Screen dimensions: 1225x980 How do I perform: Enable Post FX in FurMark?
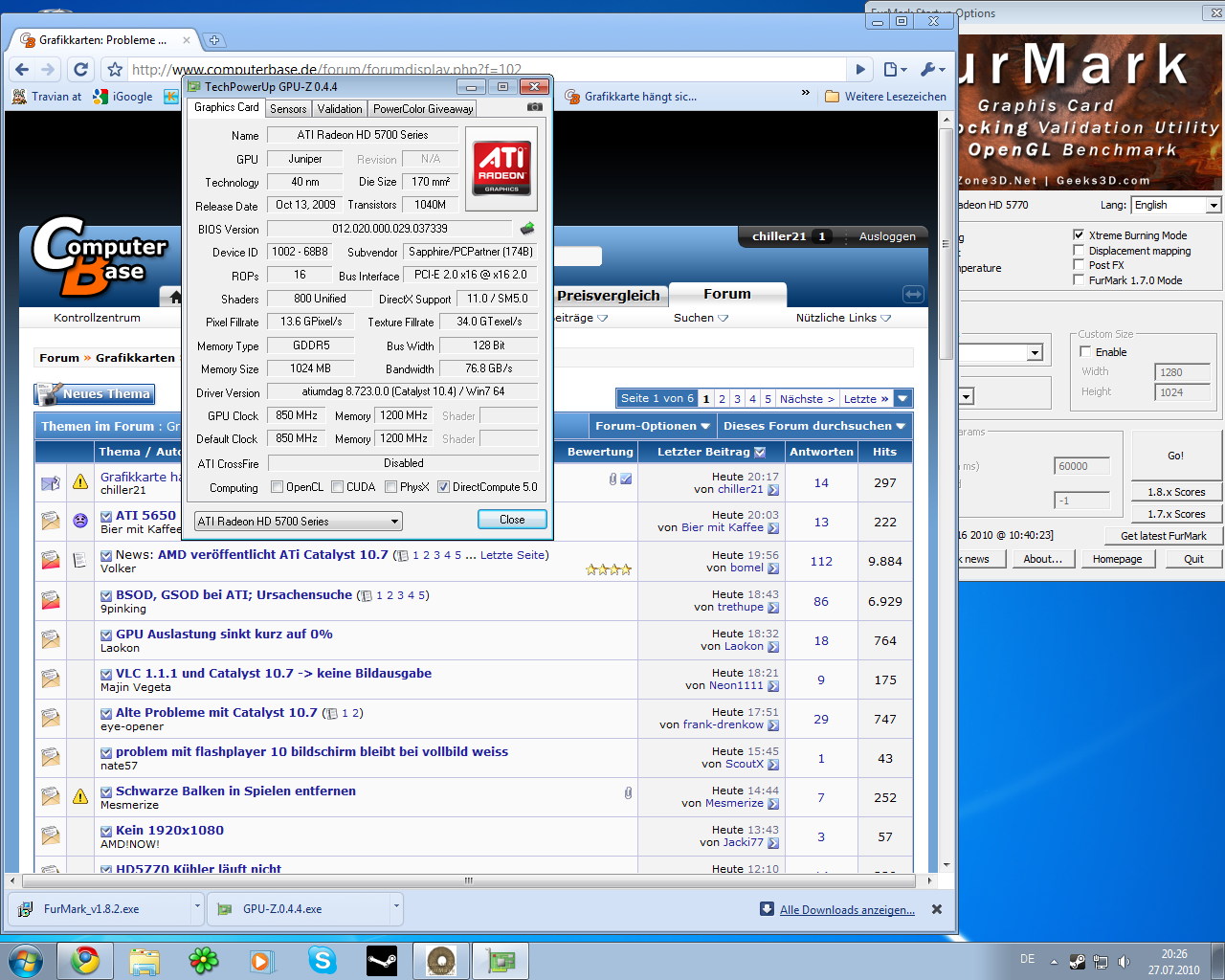[x=1079, y=265]
